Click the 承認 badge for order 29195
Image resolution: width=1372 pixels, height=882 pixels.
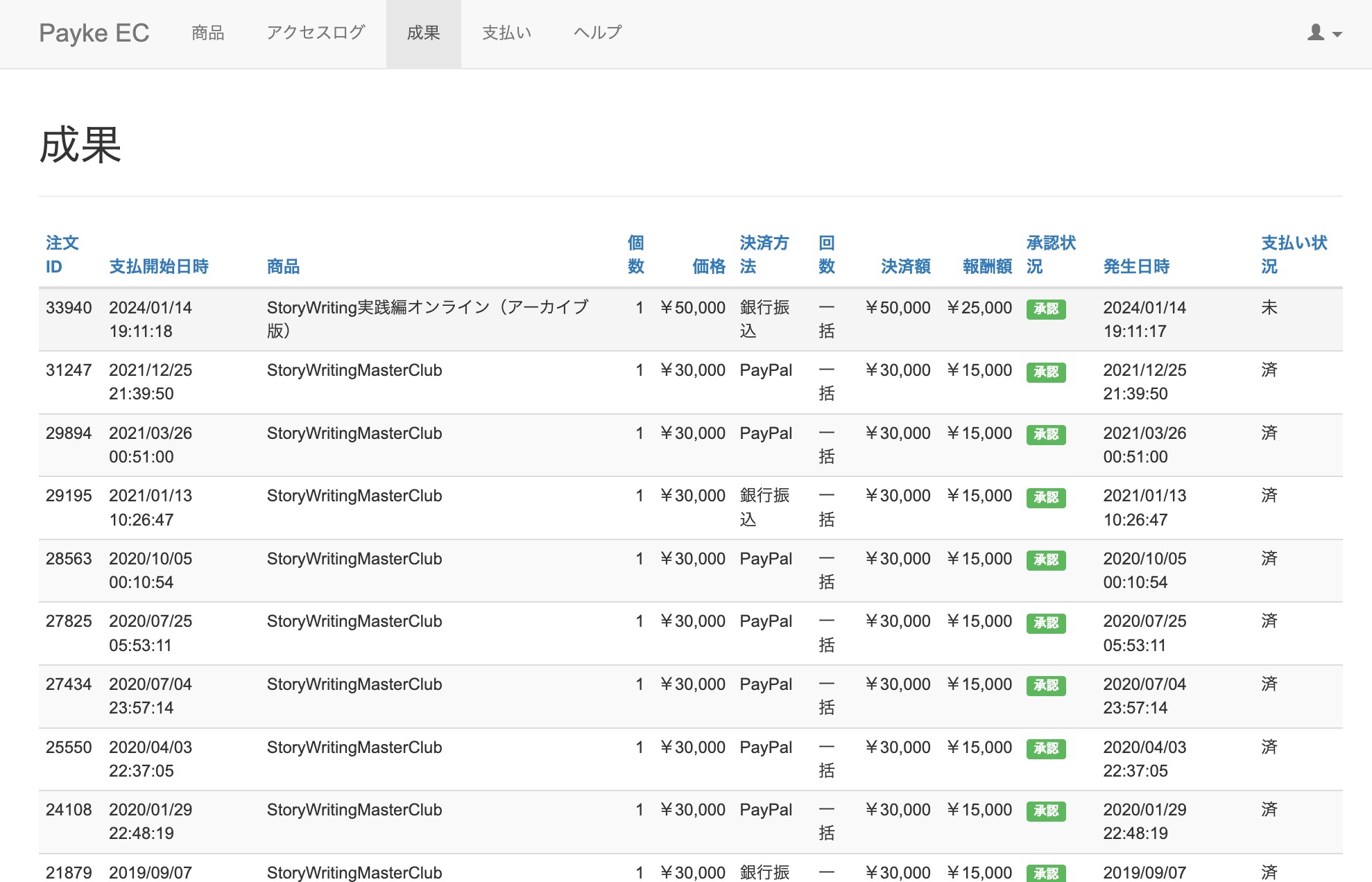[x=1046, y=498]
